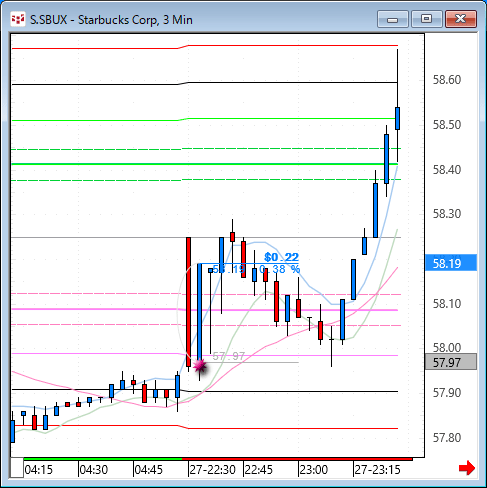The height and width of the screenshot is (488, 487).
Task: Click the 57.90 price axis value
Action: (447, 393)
